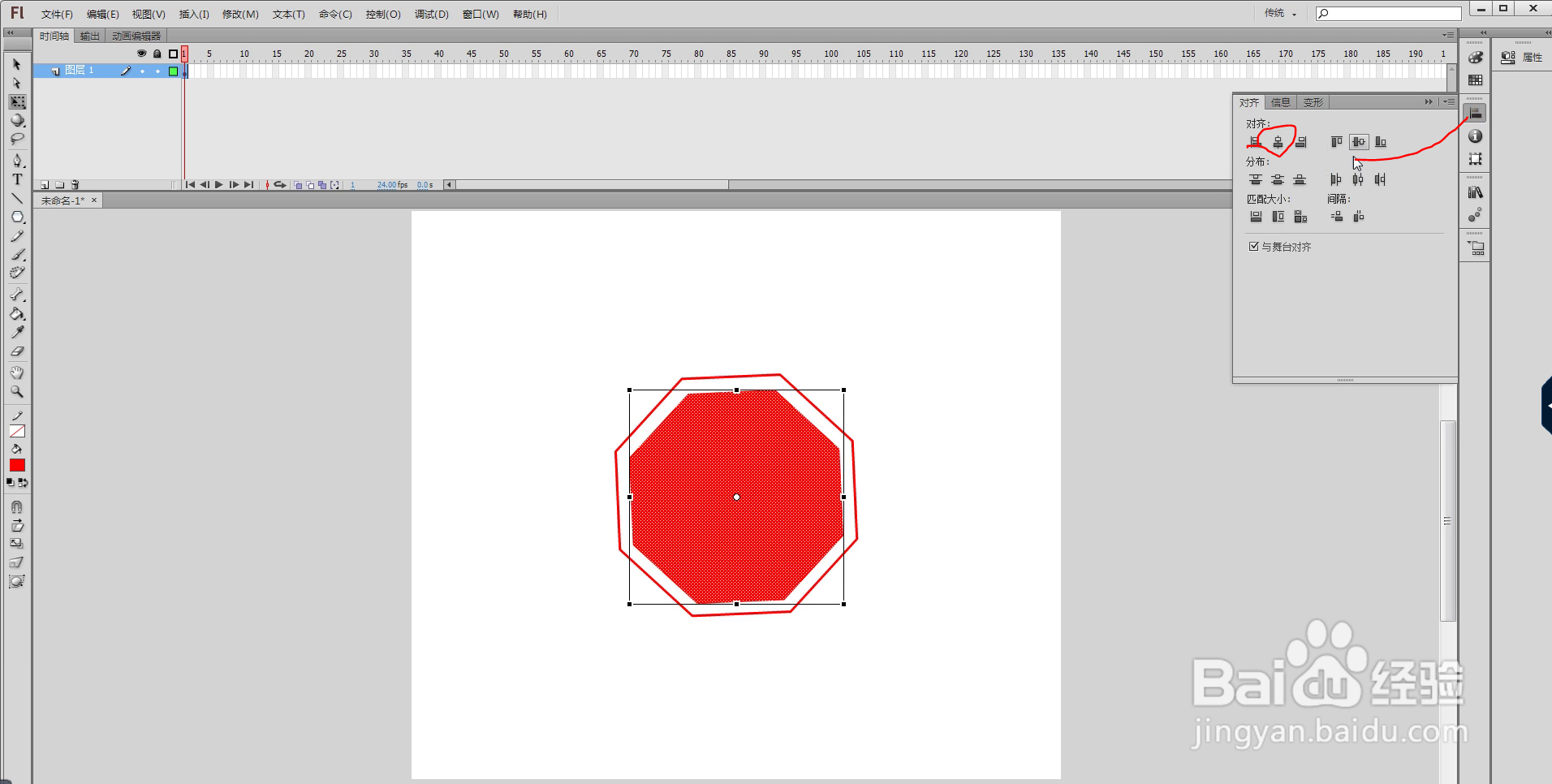Activate the Text tool
Screen dimensions: 1552x784
click(17, 180)
